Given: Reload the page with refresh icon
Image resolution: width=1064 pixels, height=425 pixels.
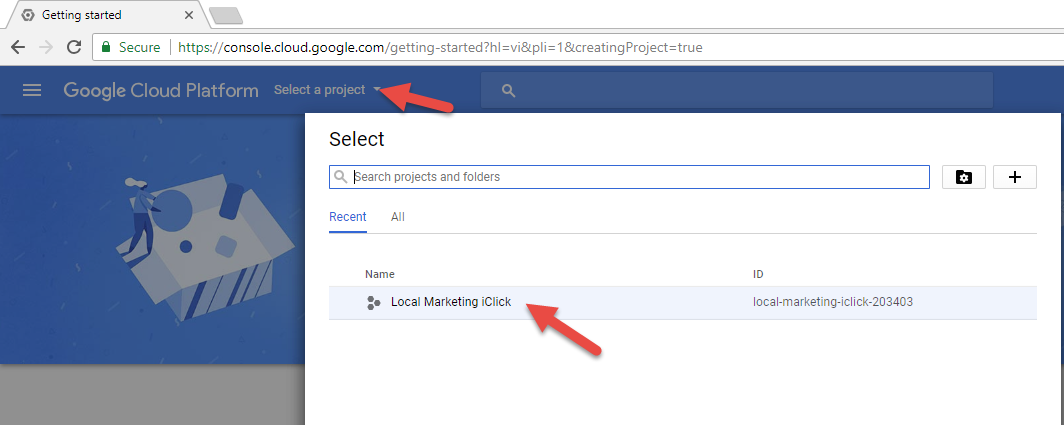Looking at the screenshot, I should [x=74, y=48].
